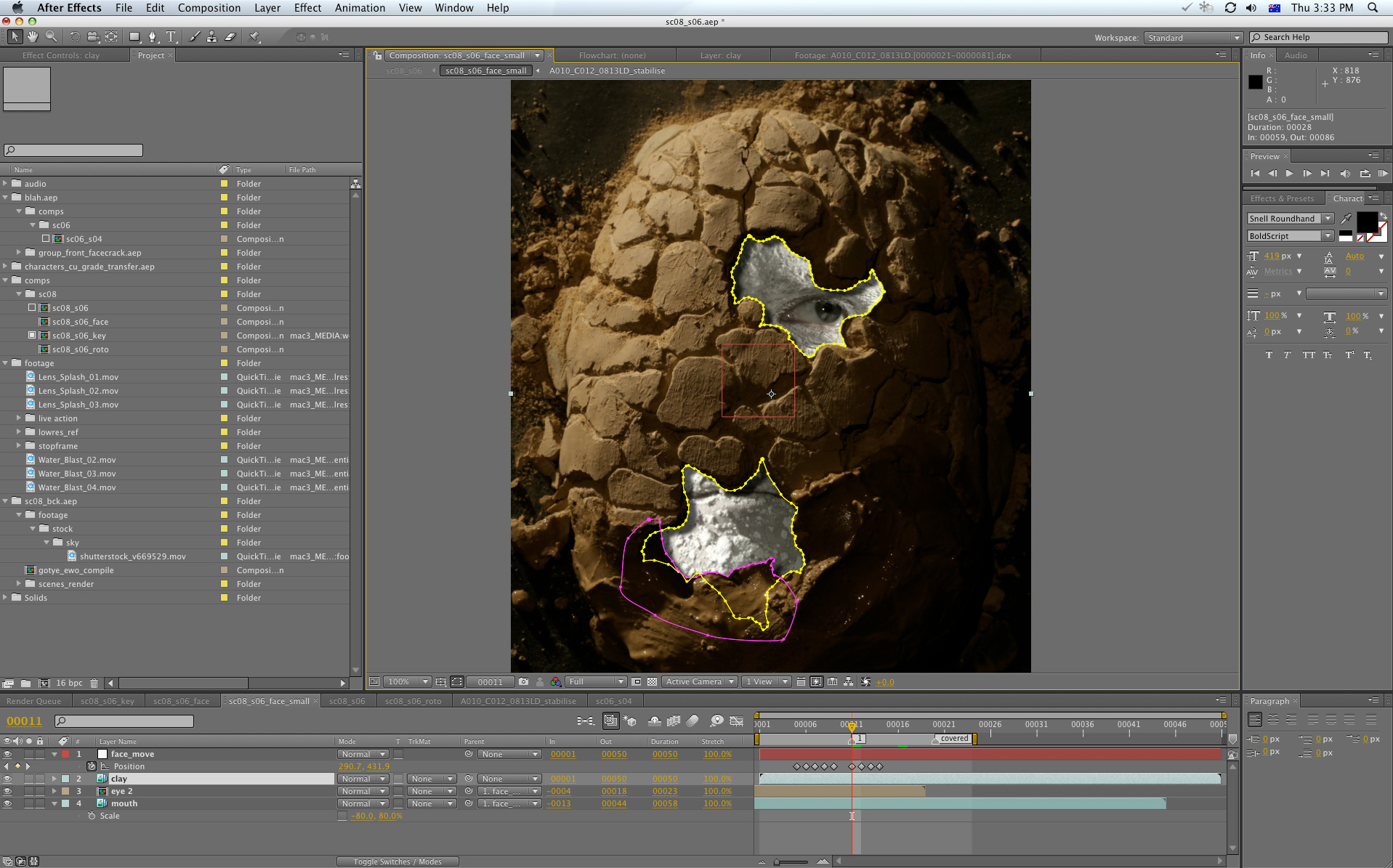Select the Horizontal Type tool
Screen dimensions: 1393x868
171,36
